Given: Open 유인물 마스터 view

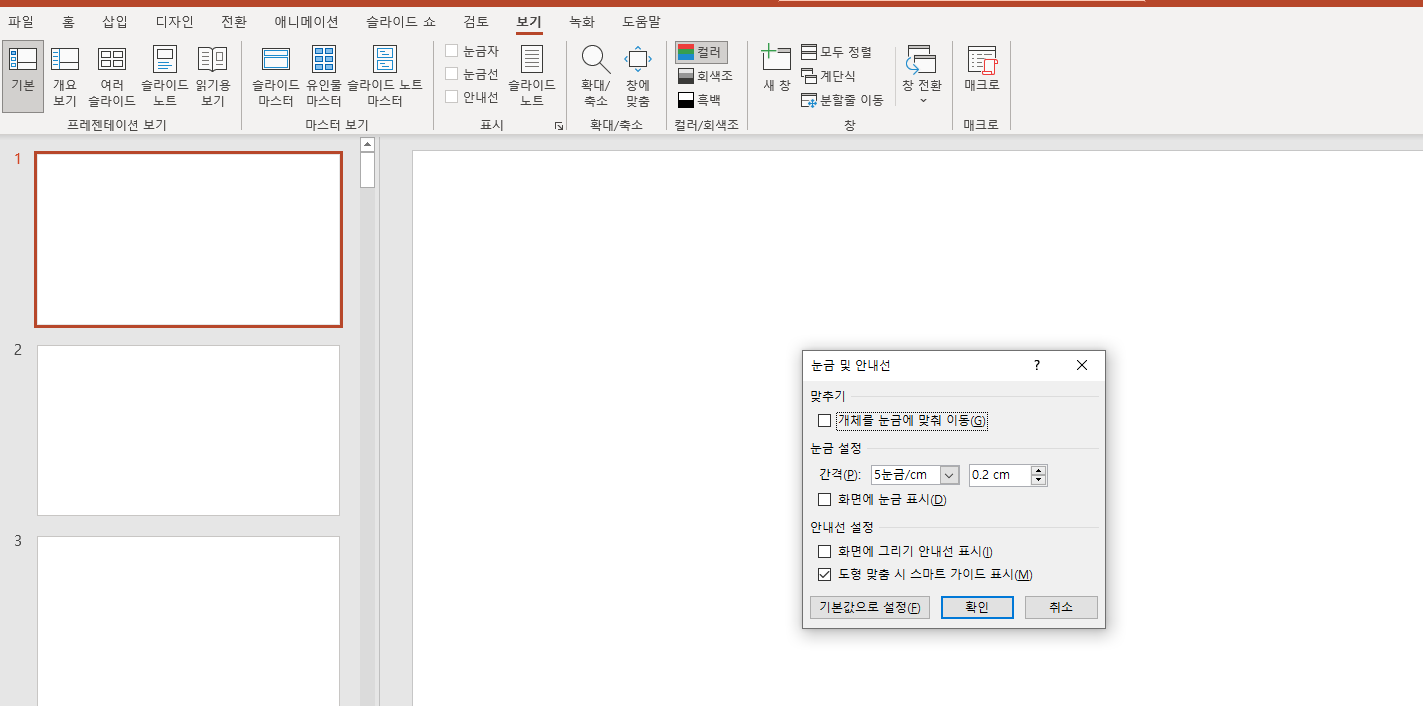Looking at the screenshot, I should [323, 72].
